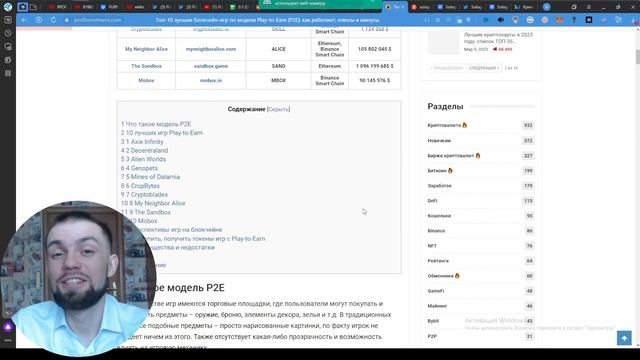The width and height of the screenshot is (640, 360).
Task: Open the 'Mobox' table link
Action: tap(146, 80)
